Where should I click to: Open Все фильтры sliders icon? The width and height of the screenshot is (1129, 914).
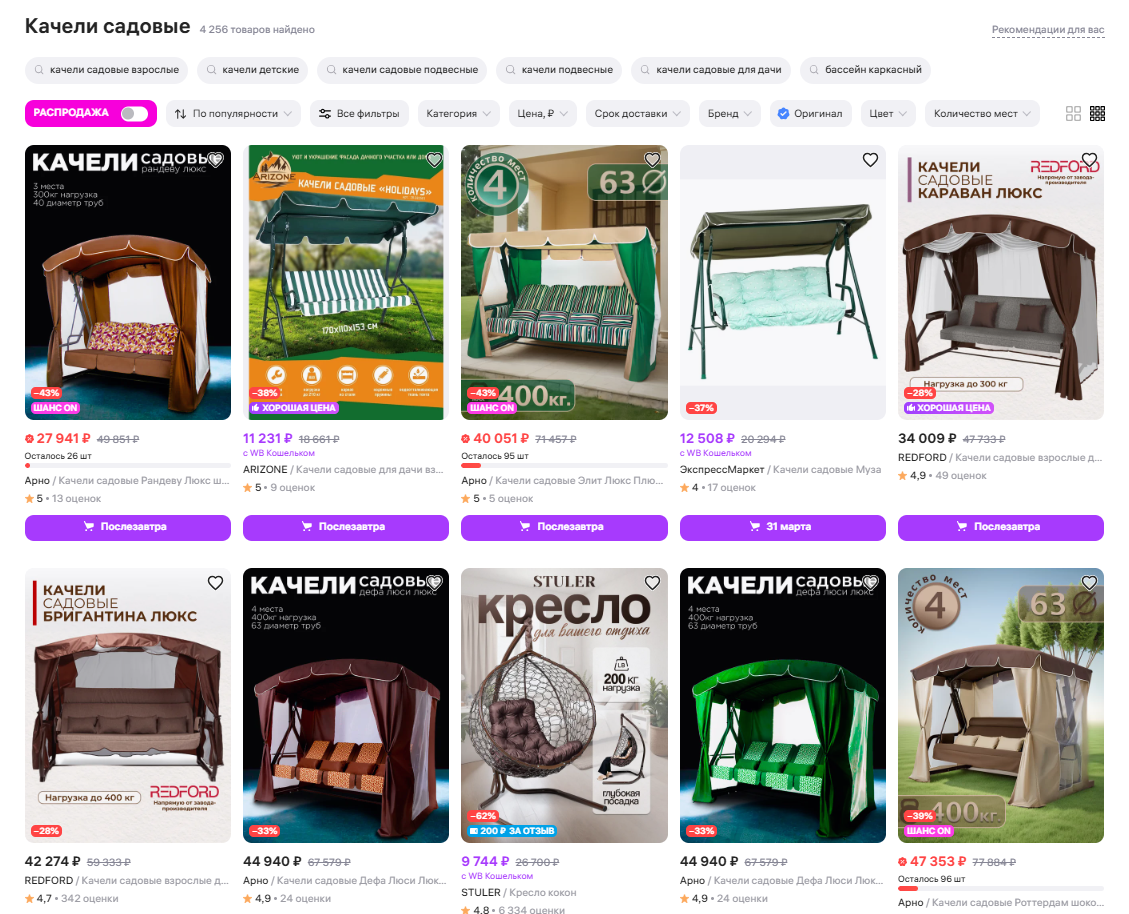(325, 114)
